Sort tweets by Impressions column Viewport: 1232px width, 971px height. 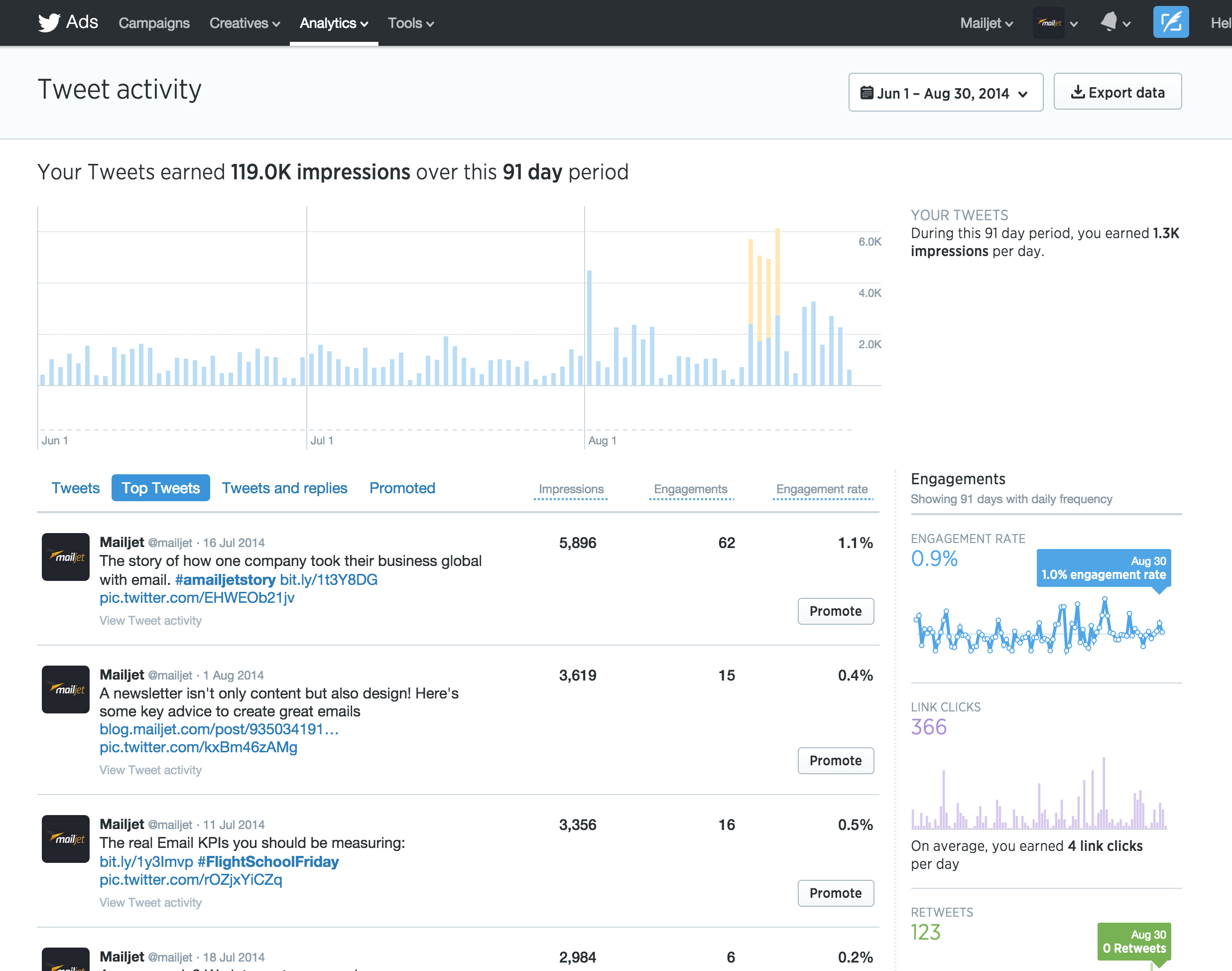pos(571,489)
